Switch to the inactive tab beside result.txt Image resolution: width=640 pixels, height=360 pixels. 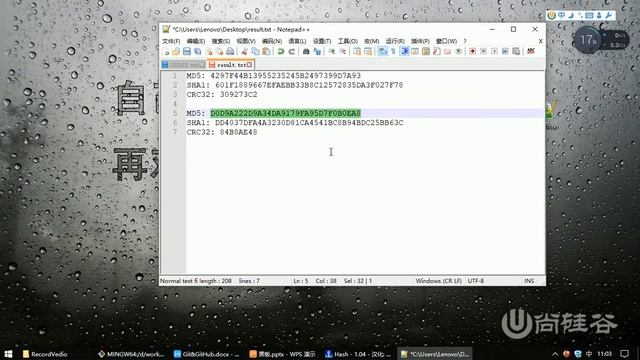click(184, 64)
